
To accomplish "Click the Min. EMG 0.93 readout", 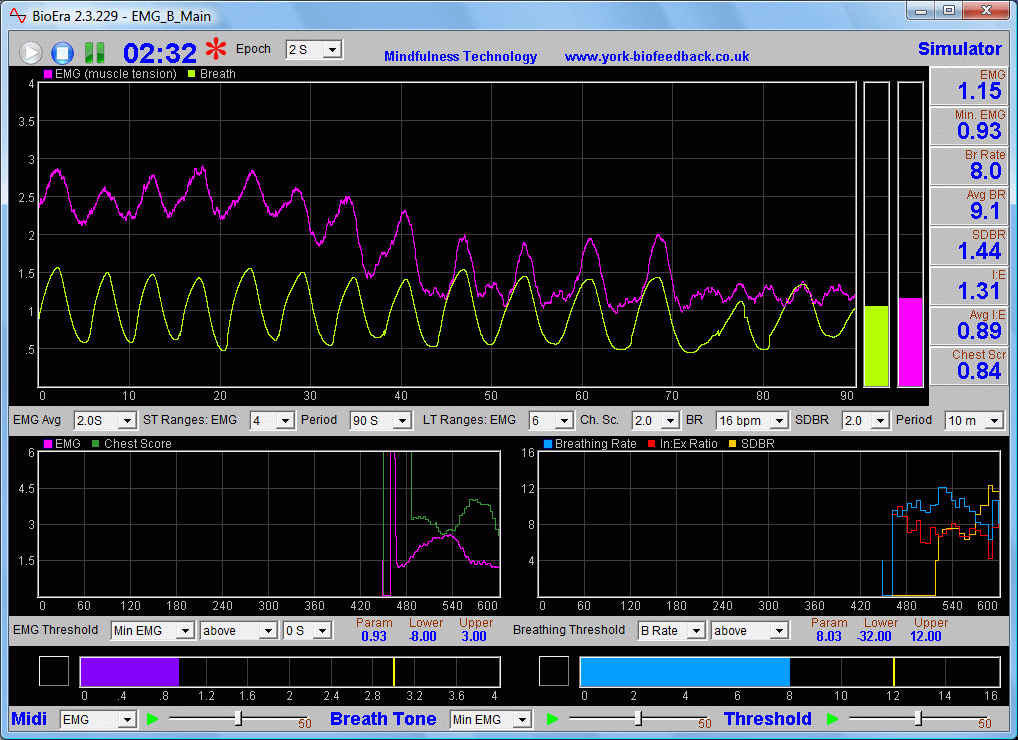I will click(x=968, y=126).
